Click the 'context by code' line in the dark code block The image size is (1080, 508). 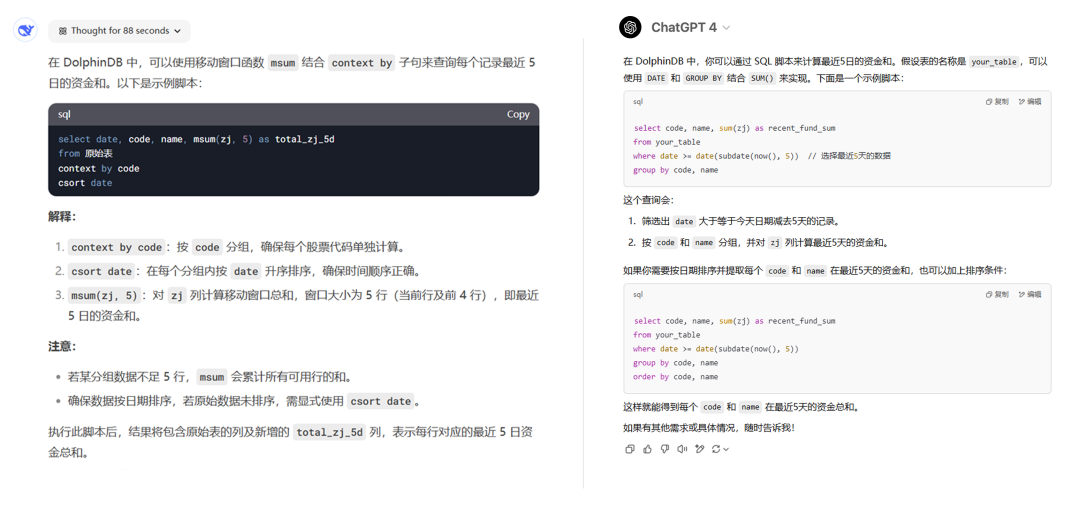coord(98,168)
